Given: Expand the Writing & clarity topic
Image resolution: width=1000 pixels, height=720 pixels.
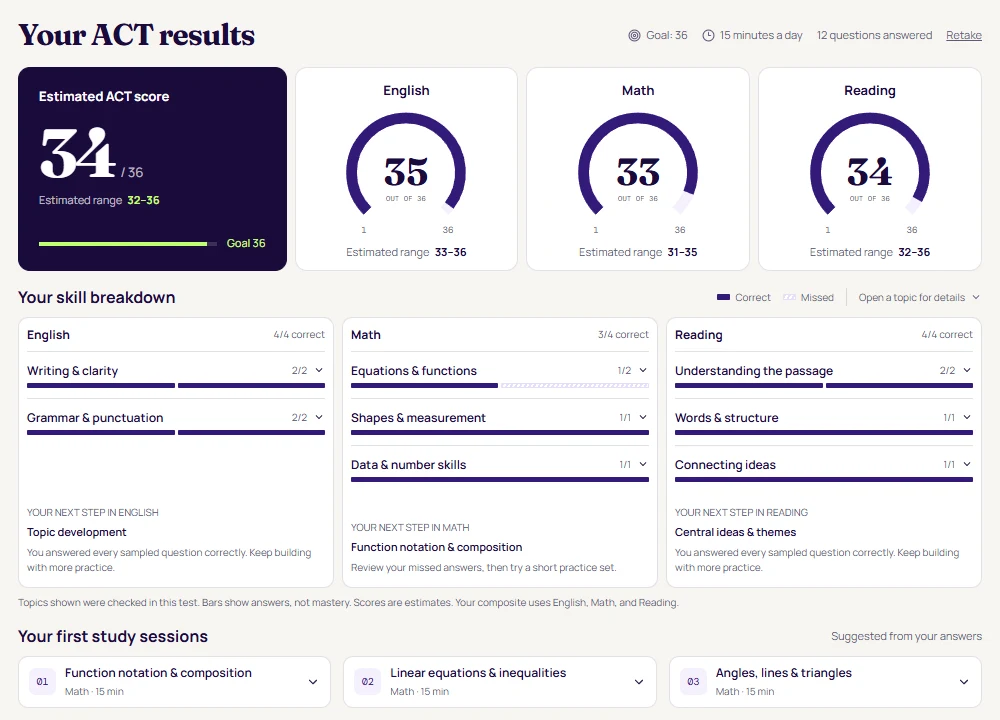Looking at the screenshot, I should pos(319,371).
